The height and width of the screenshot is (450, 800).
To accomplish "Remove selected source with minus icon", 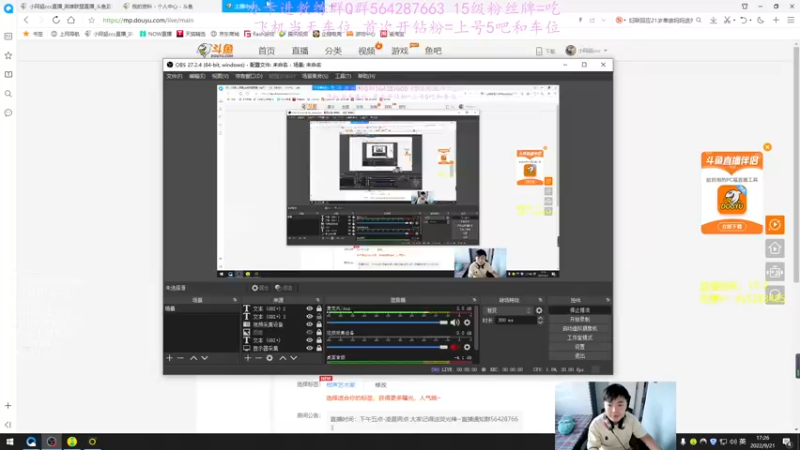I will click(x=258, y=358).
